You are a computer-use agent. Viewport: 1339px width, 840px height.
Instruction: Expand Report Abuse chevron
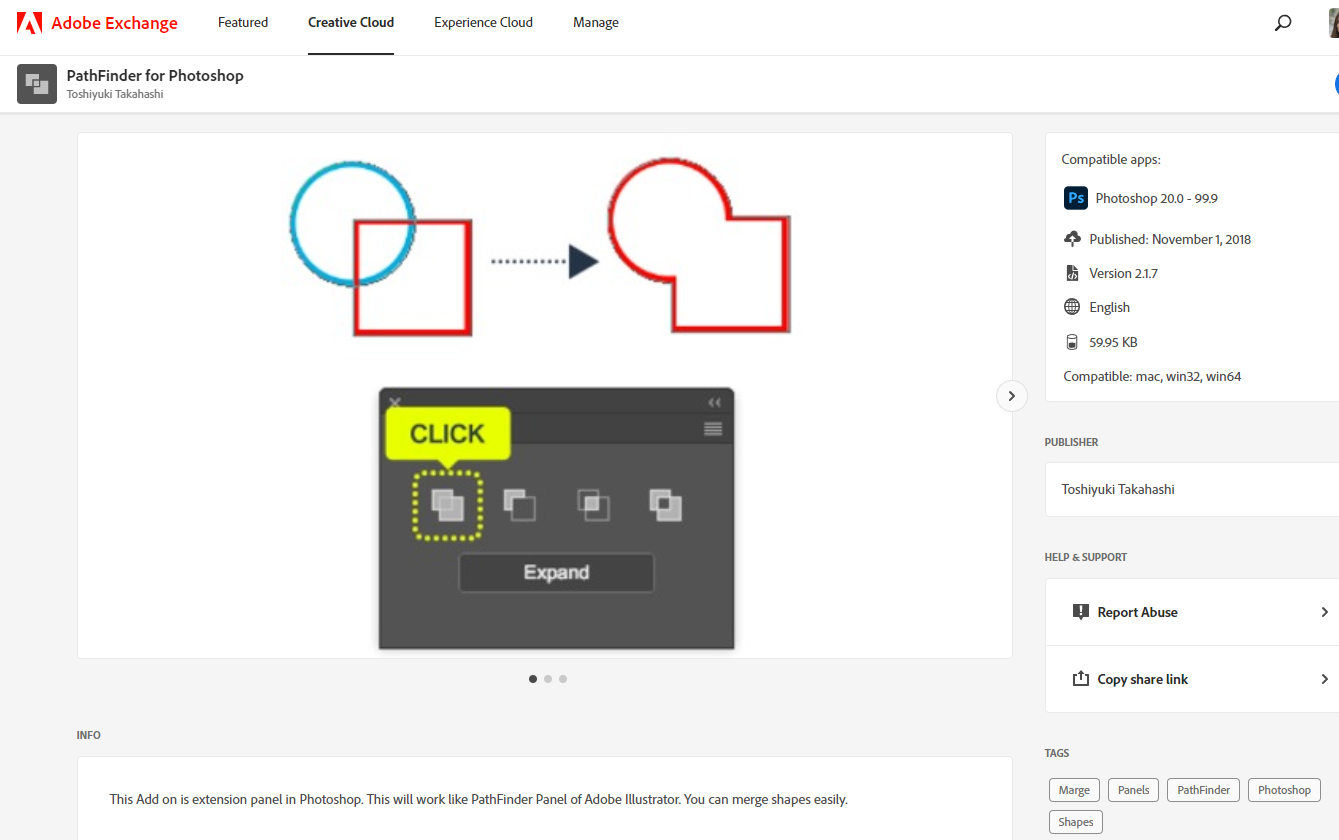coord(1324,612)
